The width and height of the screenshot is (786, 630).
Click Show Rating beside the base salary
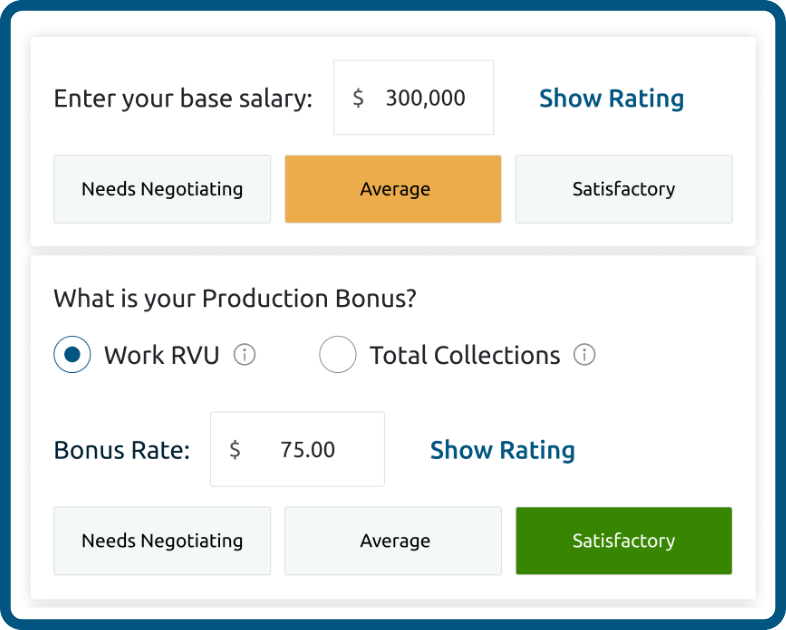tap(611, 98)
